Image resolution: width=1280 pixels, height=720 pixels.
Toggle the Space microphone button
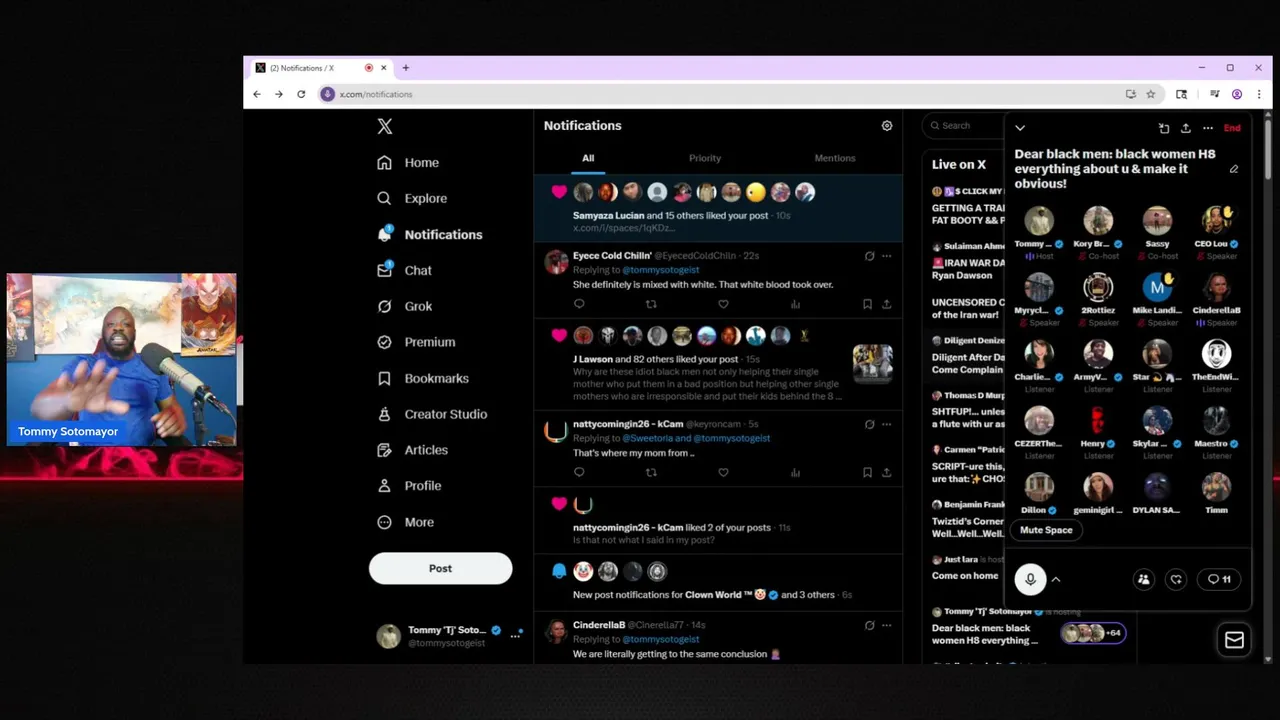tap(1030, 579)
